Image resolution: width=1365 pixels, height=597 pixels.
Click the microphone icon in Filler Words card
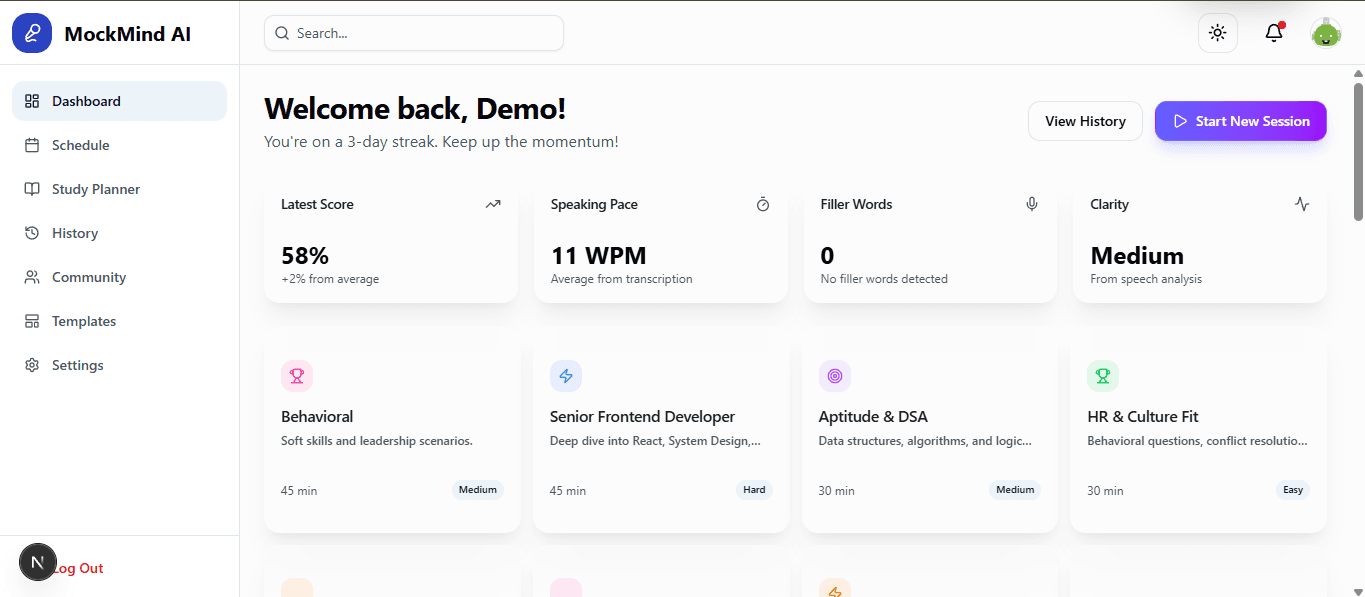click(x=1032, y=204)
